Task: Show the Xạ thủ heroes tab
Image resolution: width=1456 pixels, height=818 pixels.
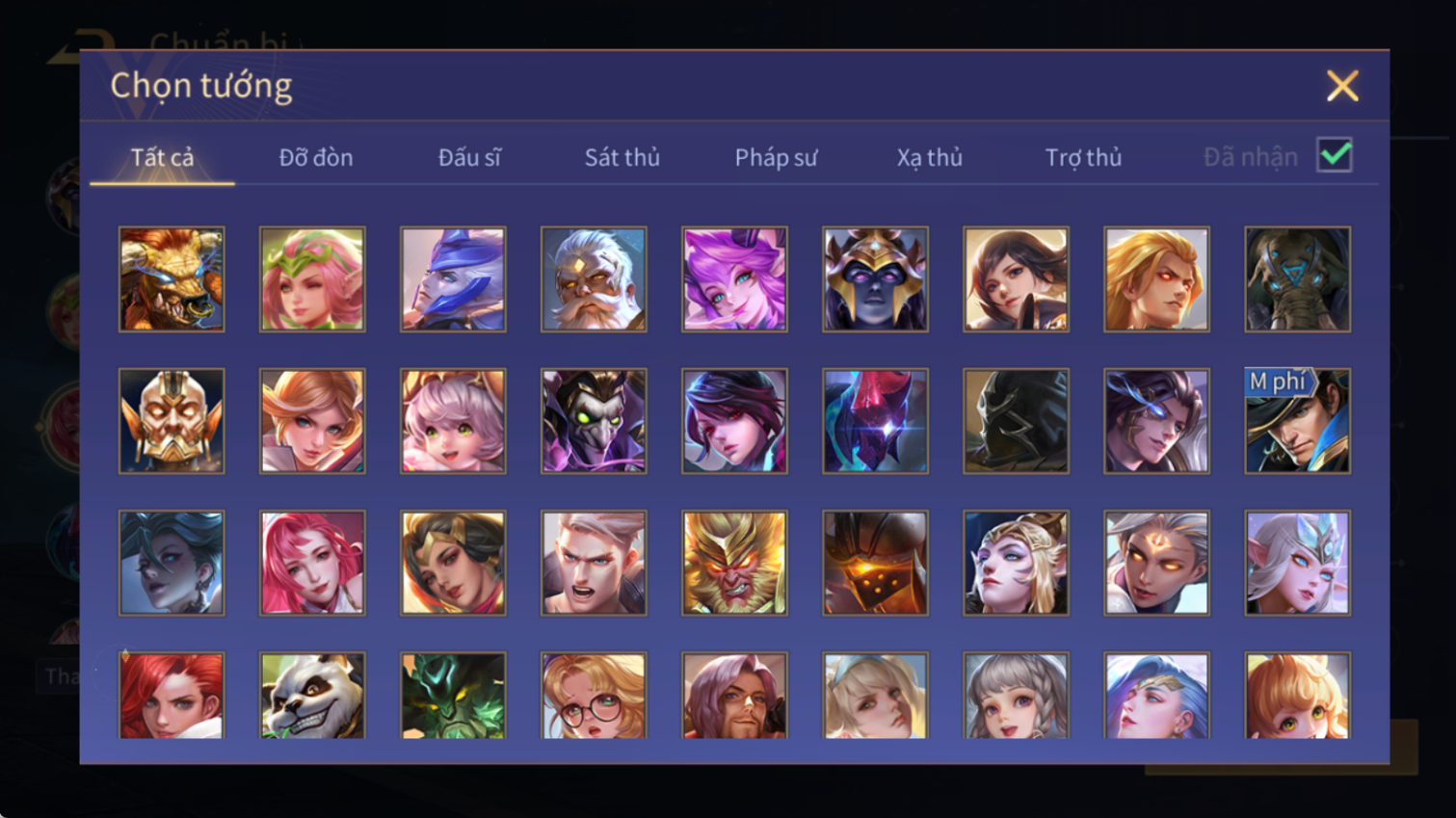Action: point(930,157)
